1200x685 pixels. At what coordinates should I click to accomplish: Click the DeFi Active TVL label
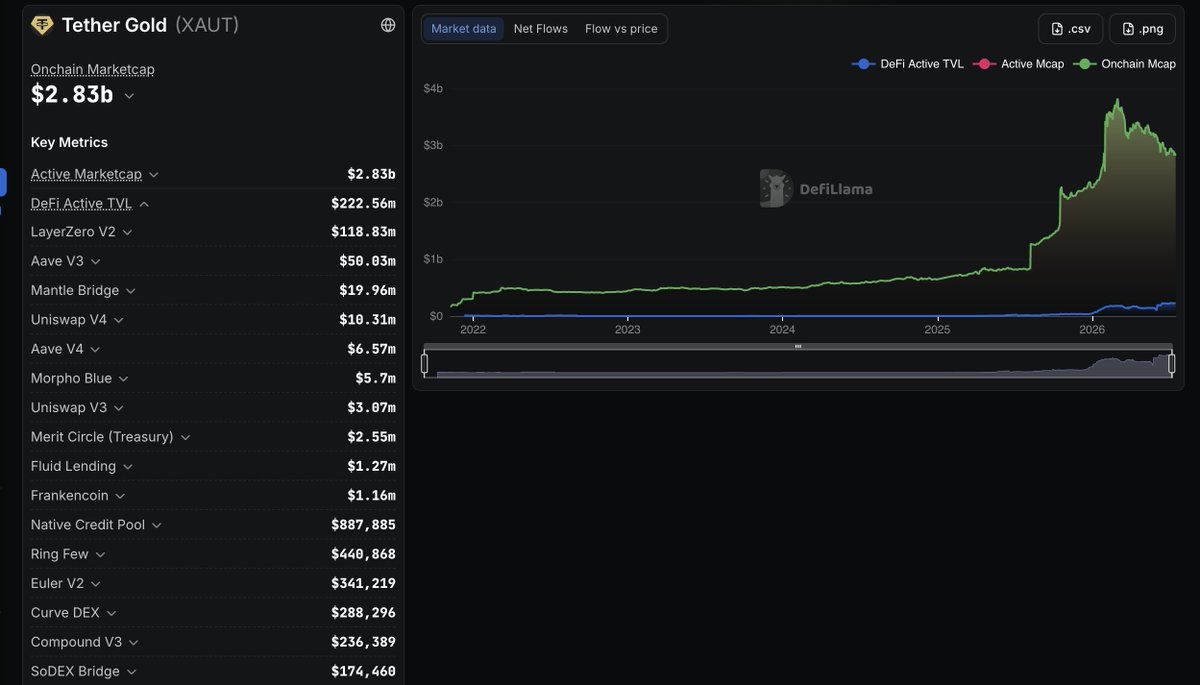(x=82, y=203)
